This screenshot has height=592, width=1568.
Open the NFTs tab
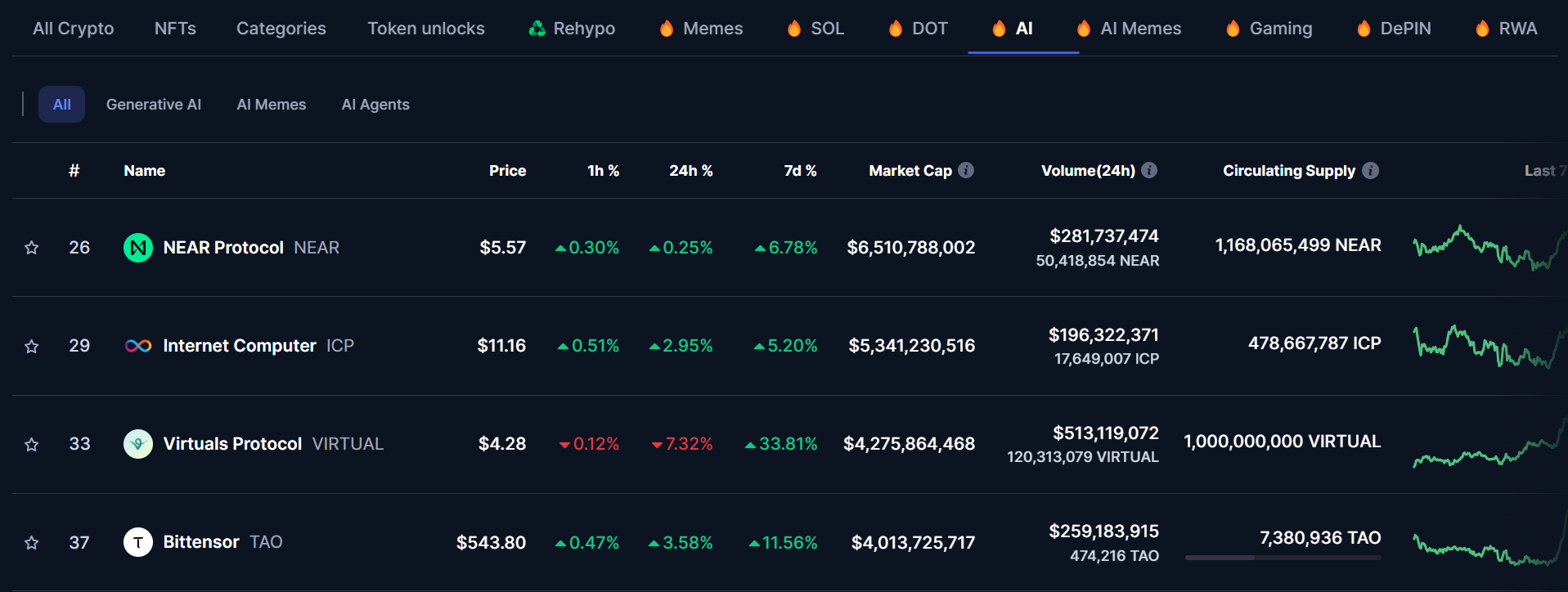click(175, 29)
